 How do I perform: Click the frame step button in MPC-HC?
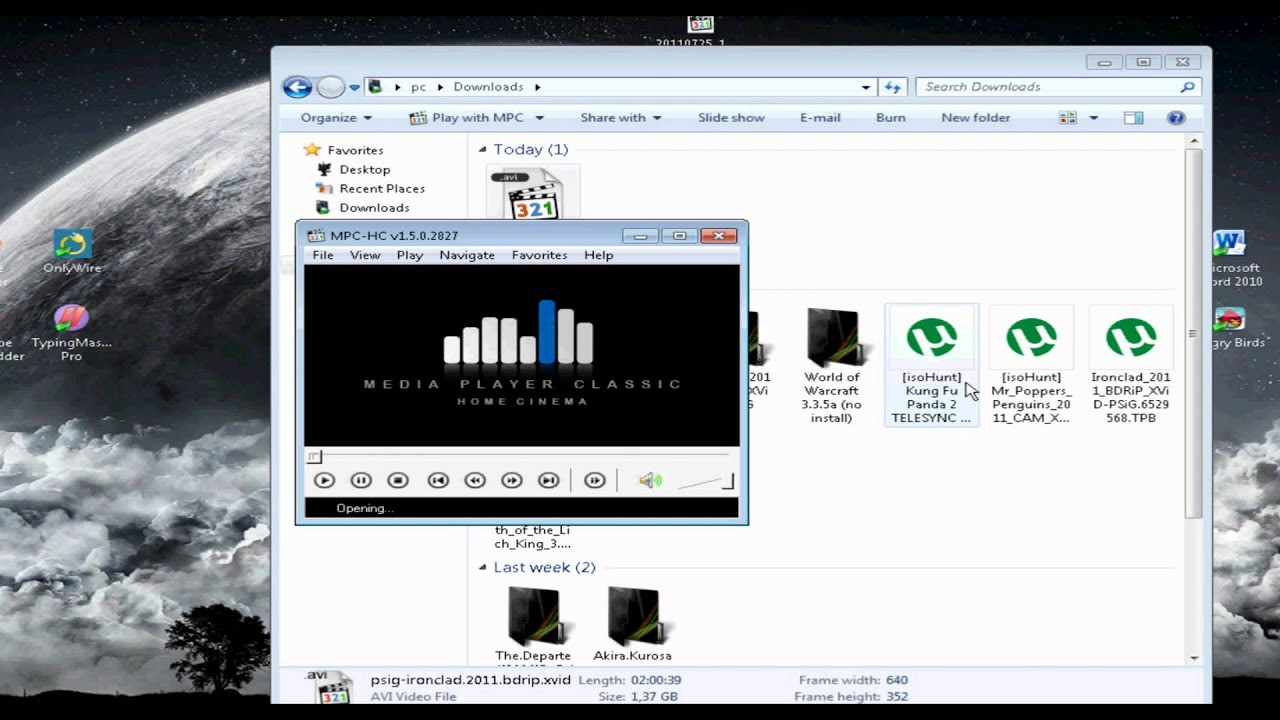(x=594, y=481)
